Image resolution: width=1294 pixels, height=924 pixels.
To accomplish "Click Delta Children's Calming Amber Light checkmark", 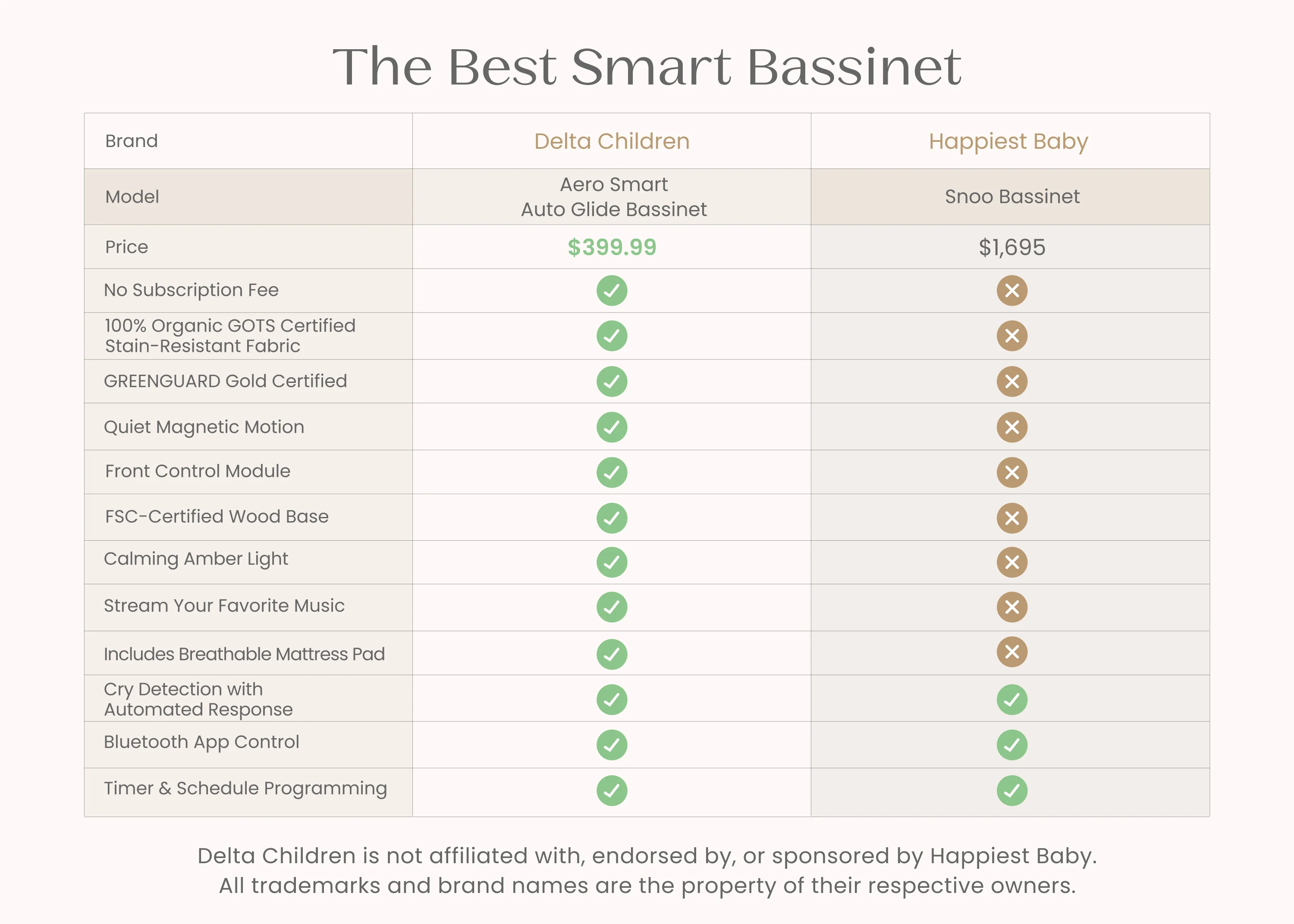I will (x=612, y=562).
